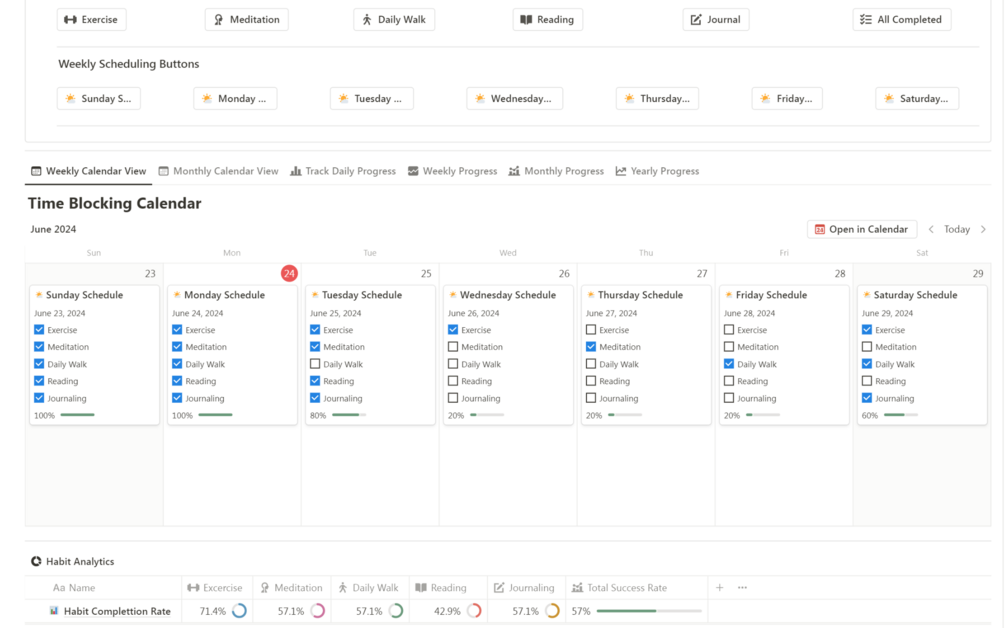Click the Habit Completion Rate row icon
The height and width of the screenshot is (628, 1005).
[x=54, y=611]
